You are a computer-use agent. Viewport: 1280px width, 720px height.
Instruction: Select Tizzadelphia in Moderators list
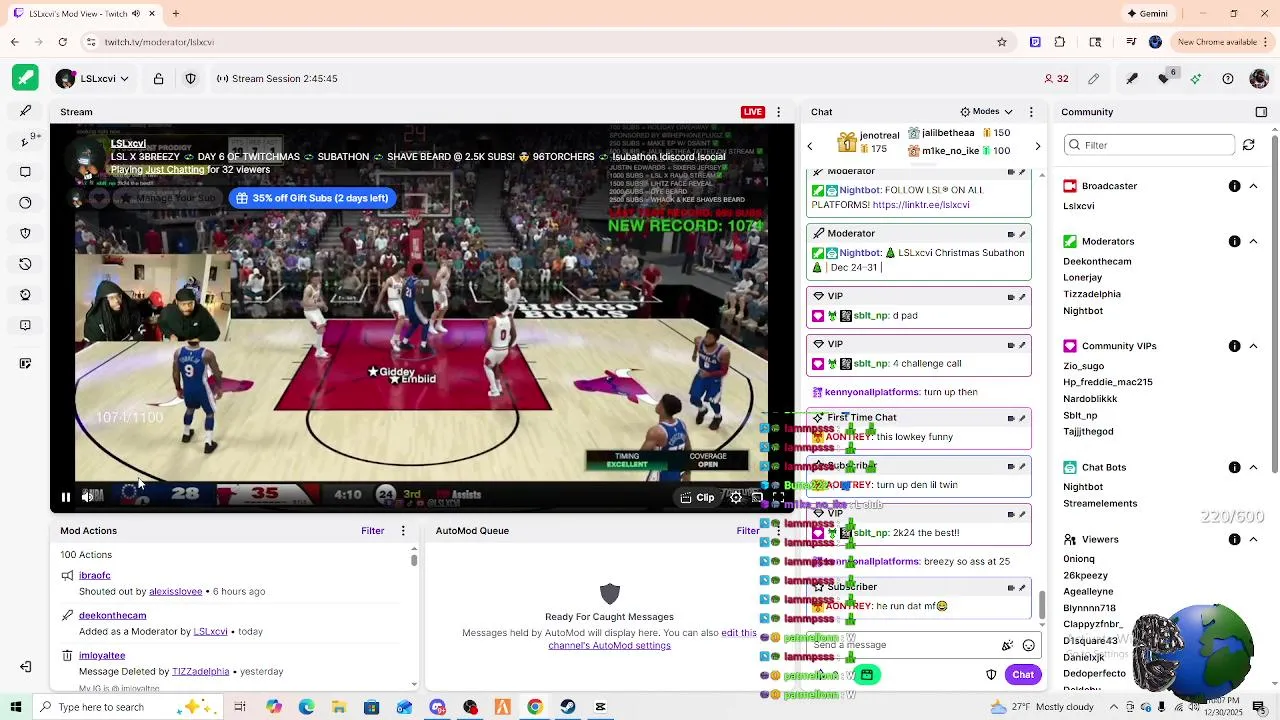coord(1091,294)
